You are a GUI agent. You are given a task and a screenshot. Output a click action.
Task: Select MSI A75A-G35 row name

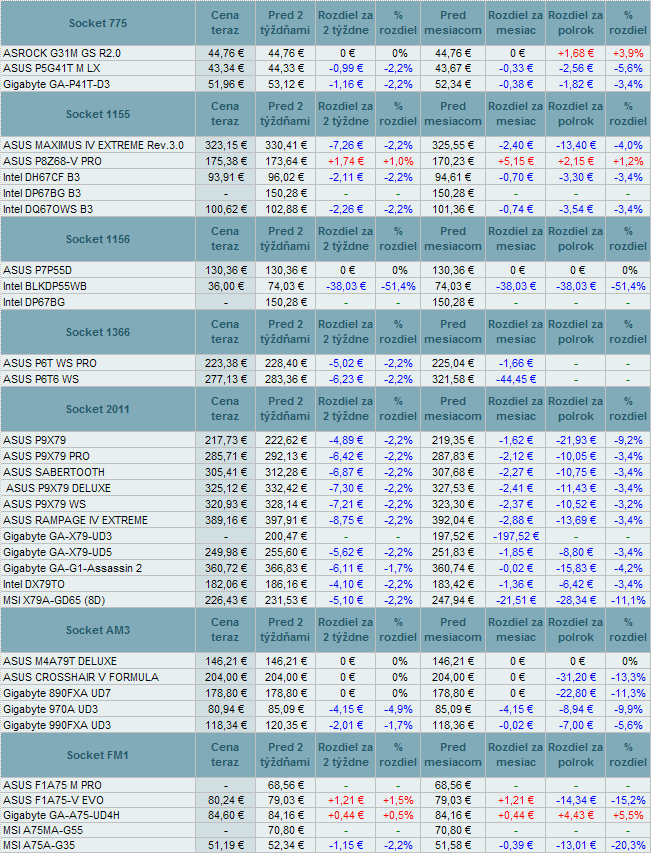(39, 846)
